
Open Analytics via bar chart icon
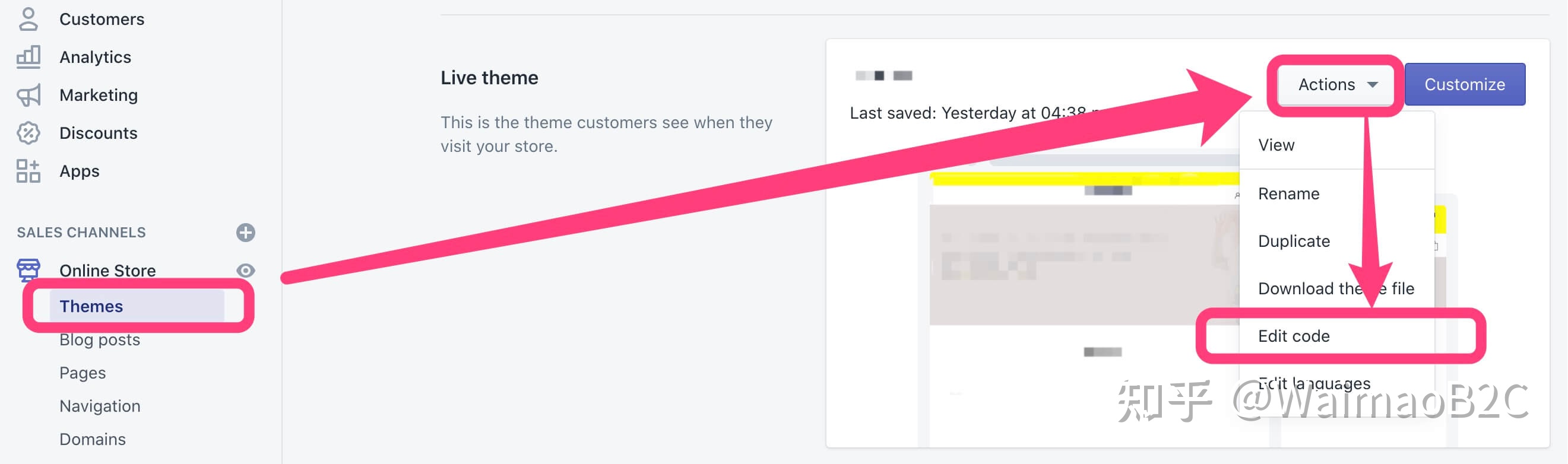click(28, 57)
